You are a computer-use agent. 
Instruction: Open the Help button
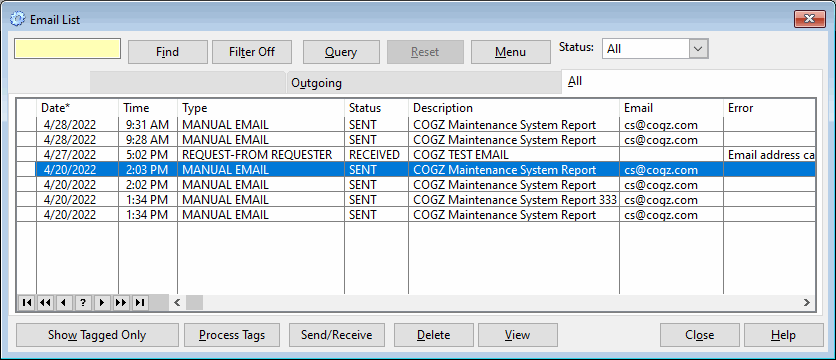[784, 335]
